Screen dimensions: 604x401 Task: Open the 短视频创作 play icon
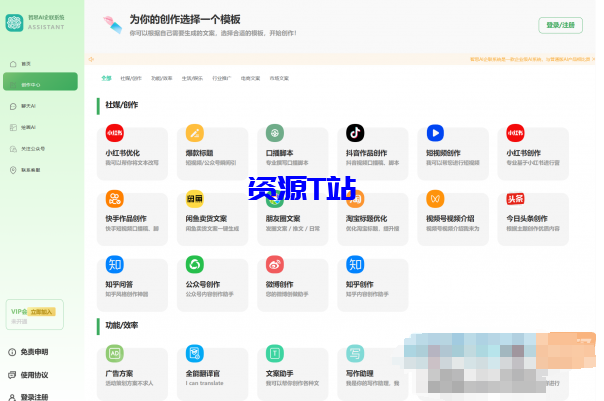[x=435, y=133]
